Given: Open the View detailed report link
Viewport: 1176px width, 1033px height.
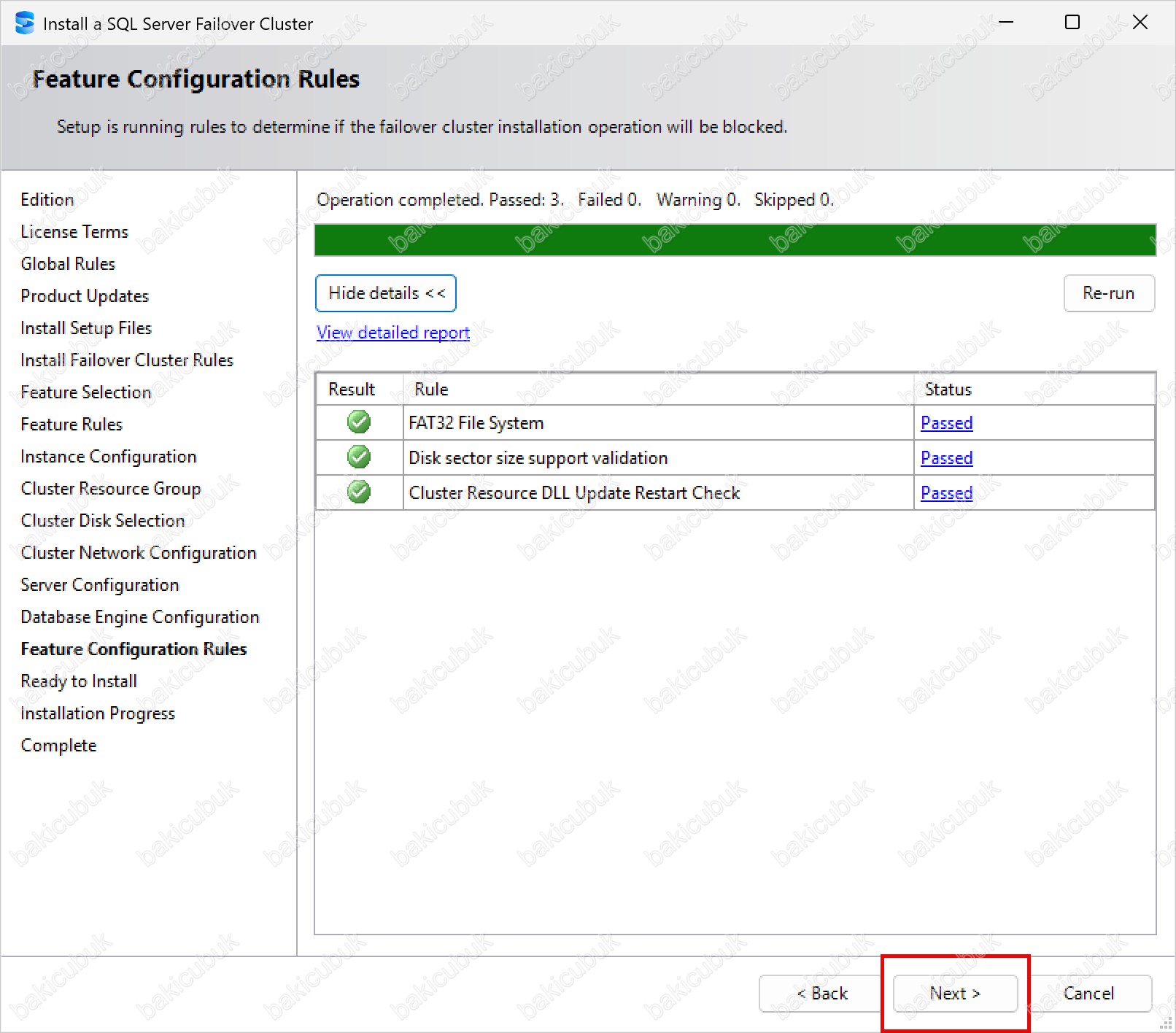Looking at the screenshot, I should pos(392,333).
